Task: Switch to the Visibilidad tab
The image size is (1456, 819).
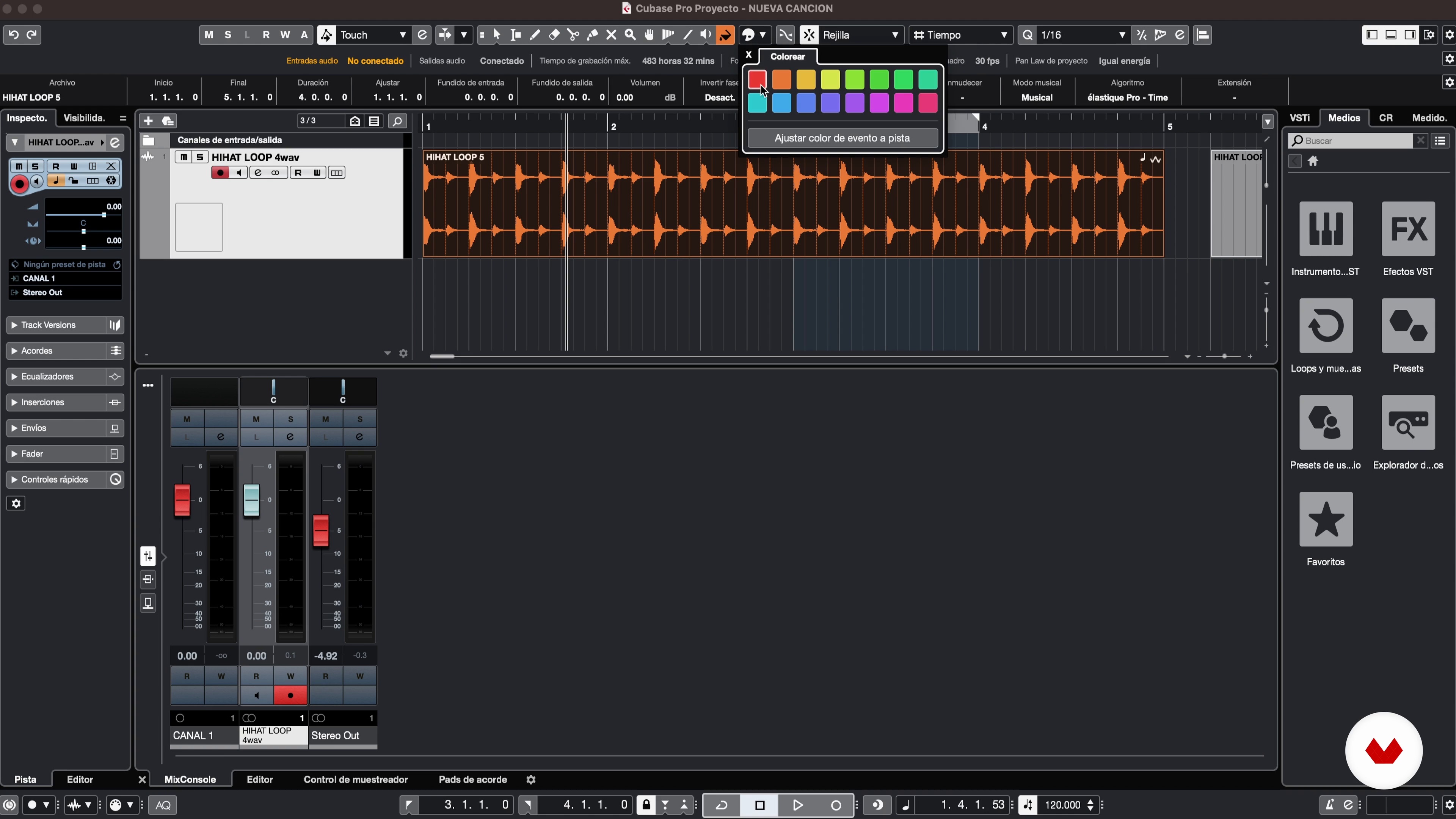Action: (x=84, y=118)
